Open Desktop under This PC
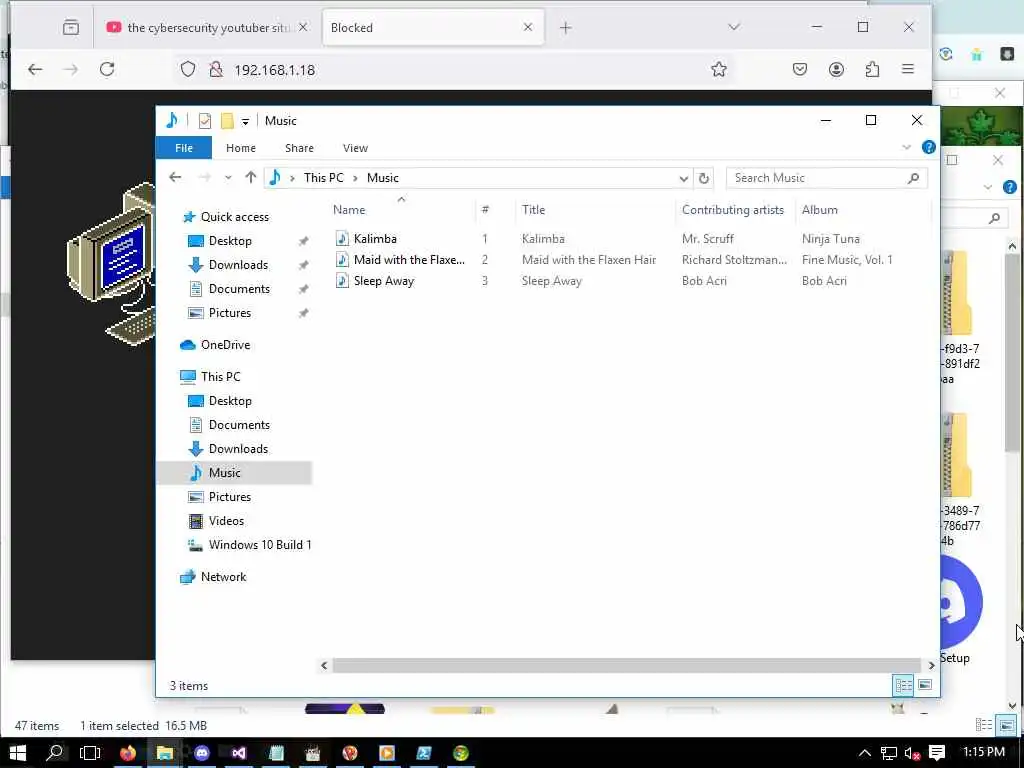Viewport: 1024px width, 768px height. (x=230, y=401)
